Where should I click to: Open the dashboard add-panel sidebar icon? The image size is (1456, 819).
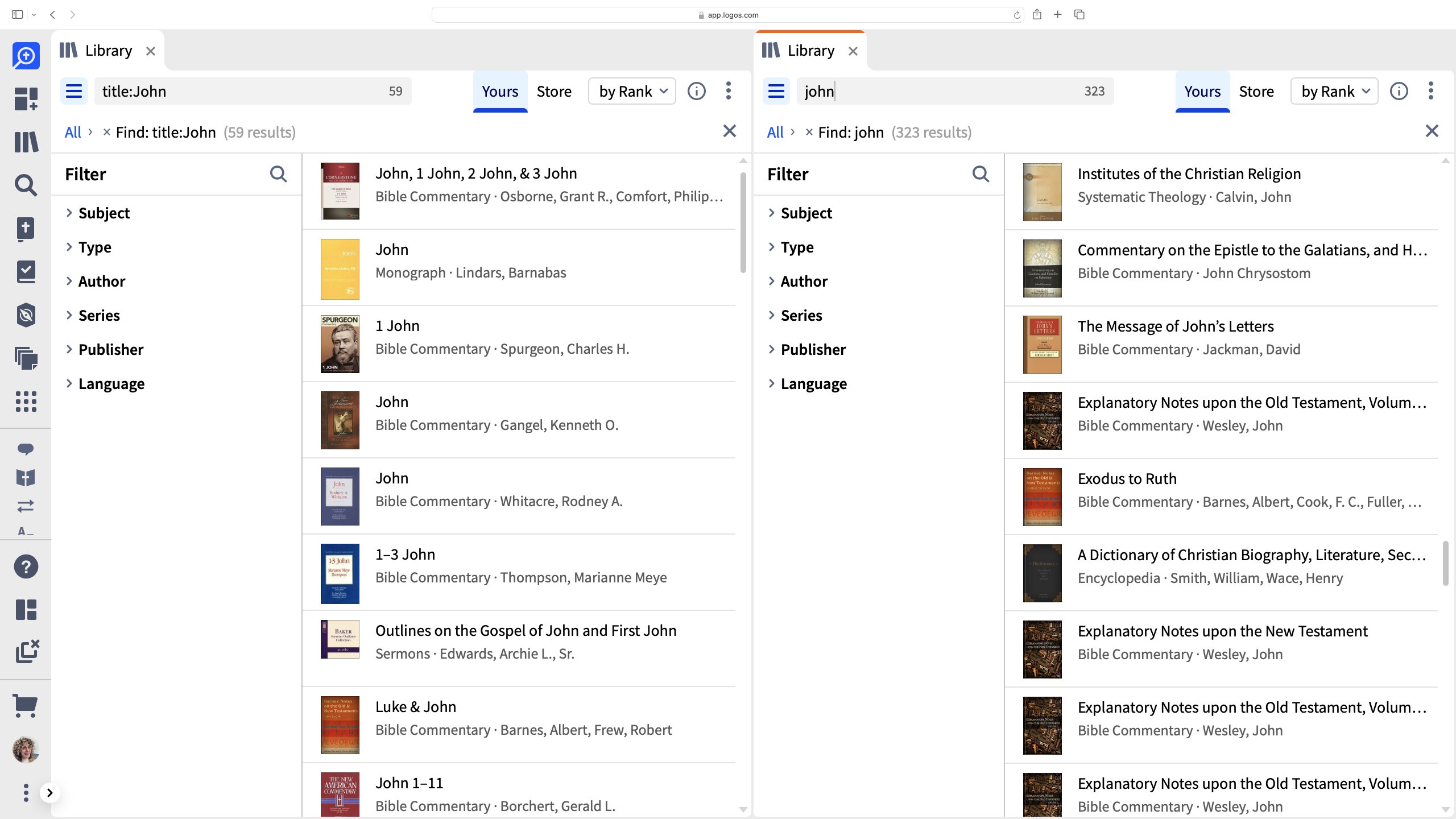(x=26, y=98)
